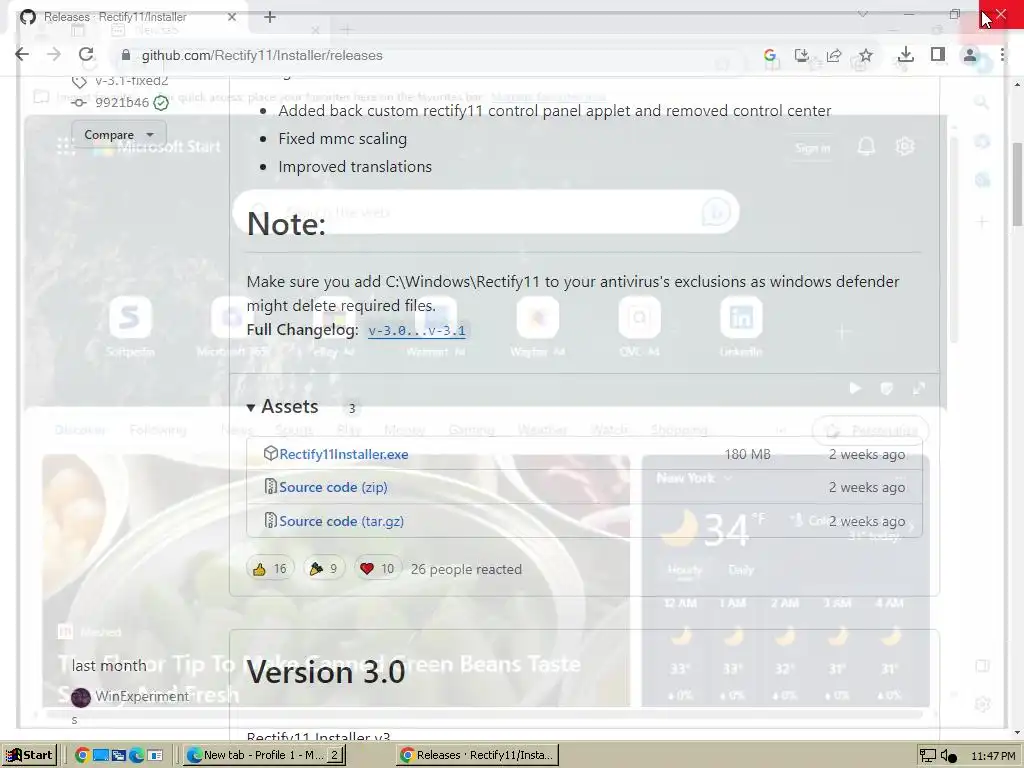
Task: Click the WinExperiment author link
Action: click(142, 696)
